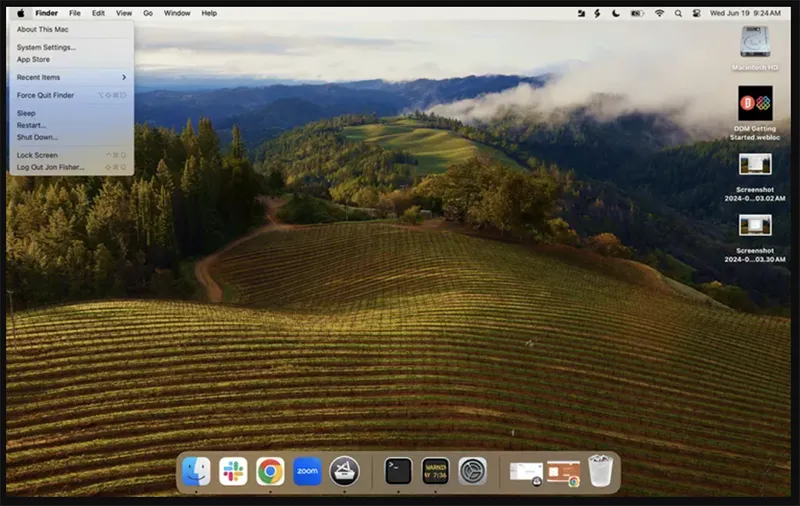Click the Wi-Fi status icon
The width and height of the screenshot is (800, 506).
click(659, 13)
